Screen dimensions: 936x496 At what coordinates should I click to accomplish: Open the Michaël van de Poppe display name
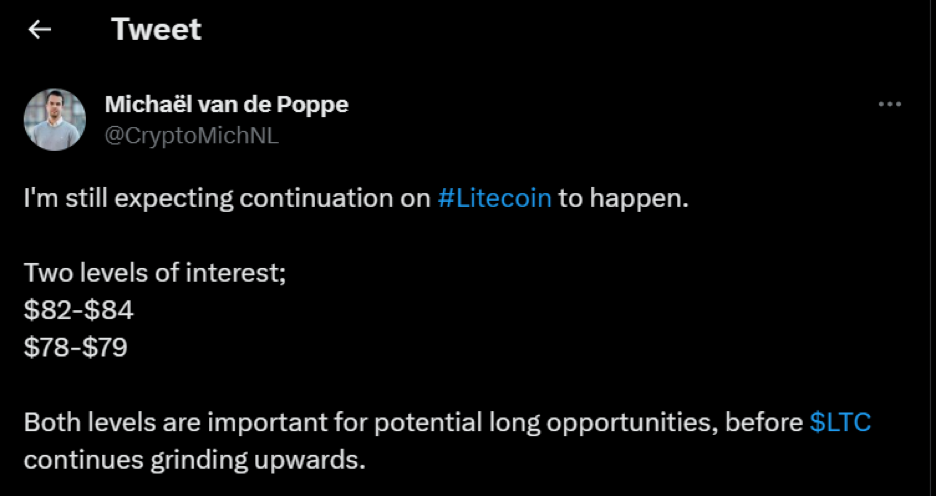pos(226,105)
